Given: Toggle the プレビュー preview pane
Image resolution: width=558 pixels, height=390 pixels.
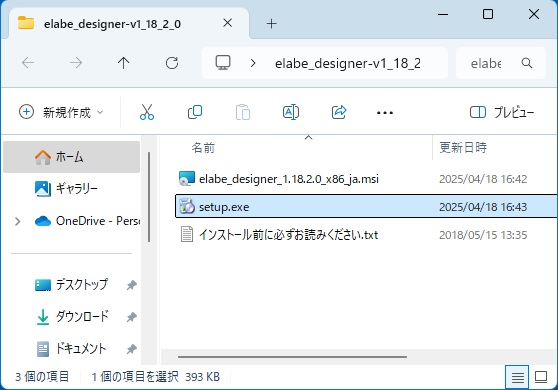Looking at the screenshot, I should point(502,112).
